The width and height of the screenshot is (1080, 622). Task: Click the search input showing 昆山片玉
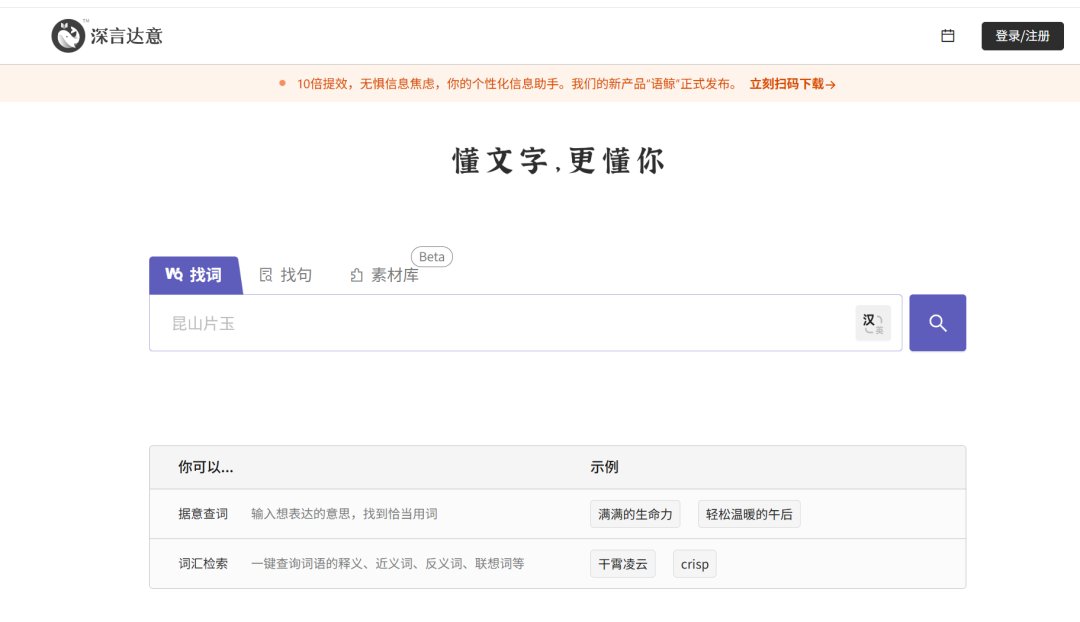(x=450, y=322)
